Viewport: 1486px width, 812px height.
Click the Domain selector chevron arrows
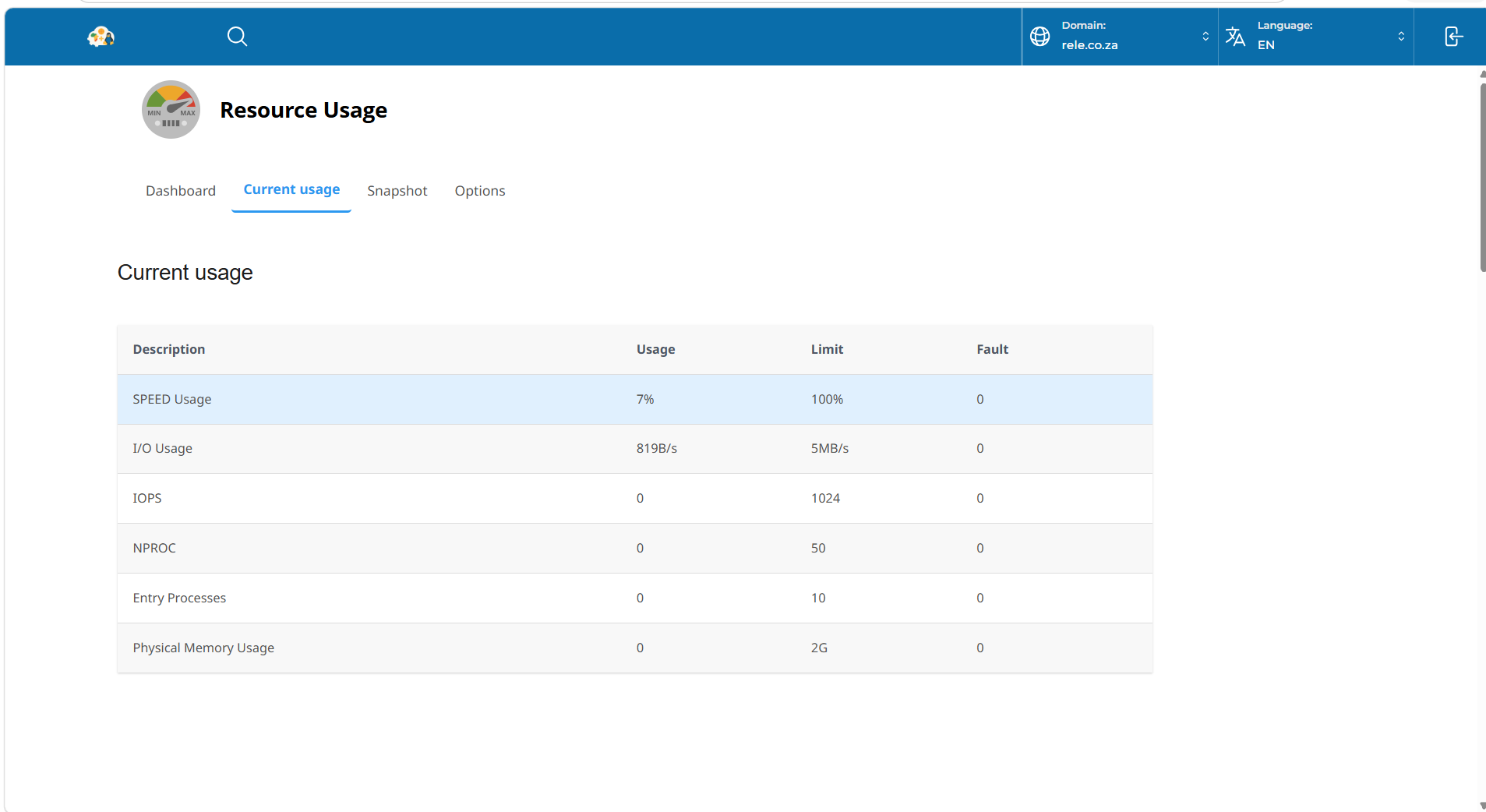point(1205,37)
